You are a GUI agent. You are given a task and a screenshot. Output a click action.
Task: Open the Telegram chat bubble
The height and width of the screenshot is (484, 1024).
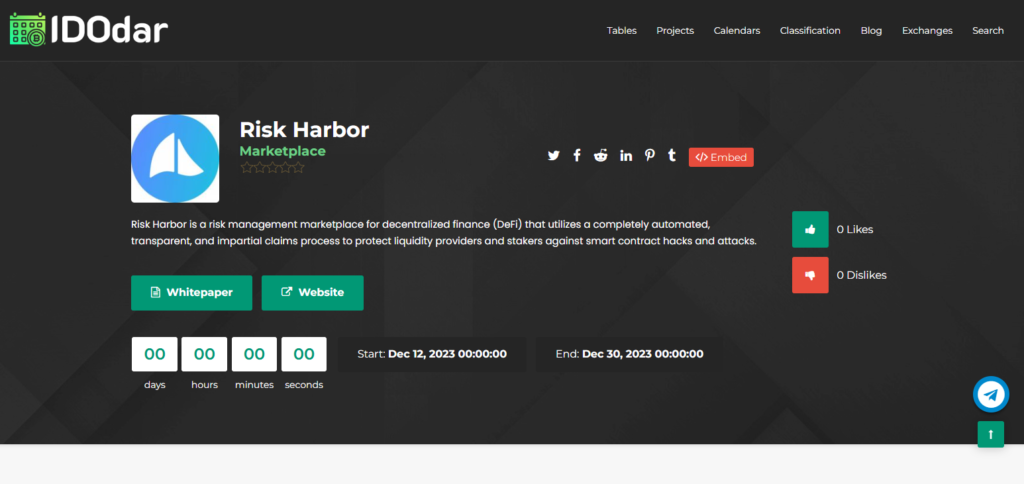coord(991,395)
